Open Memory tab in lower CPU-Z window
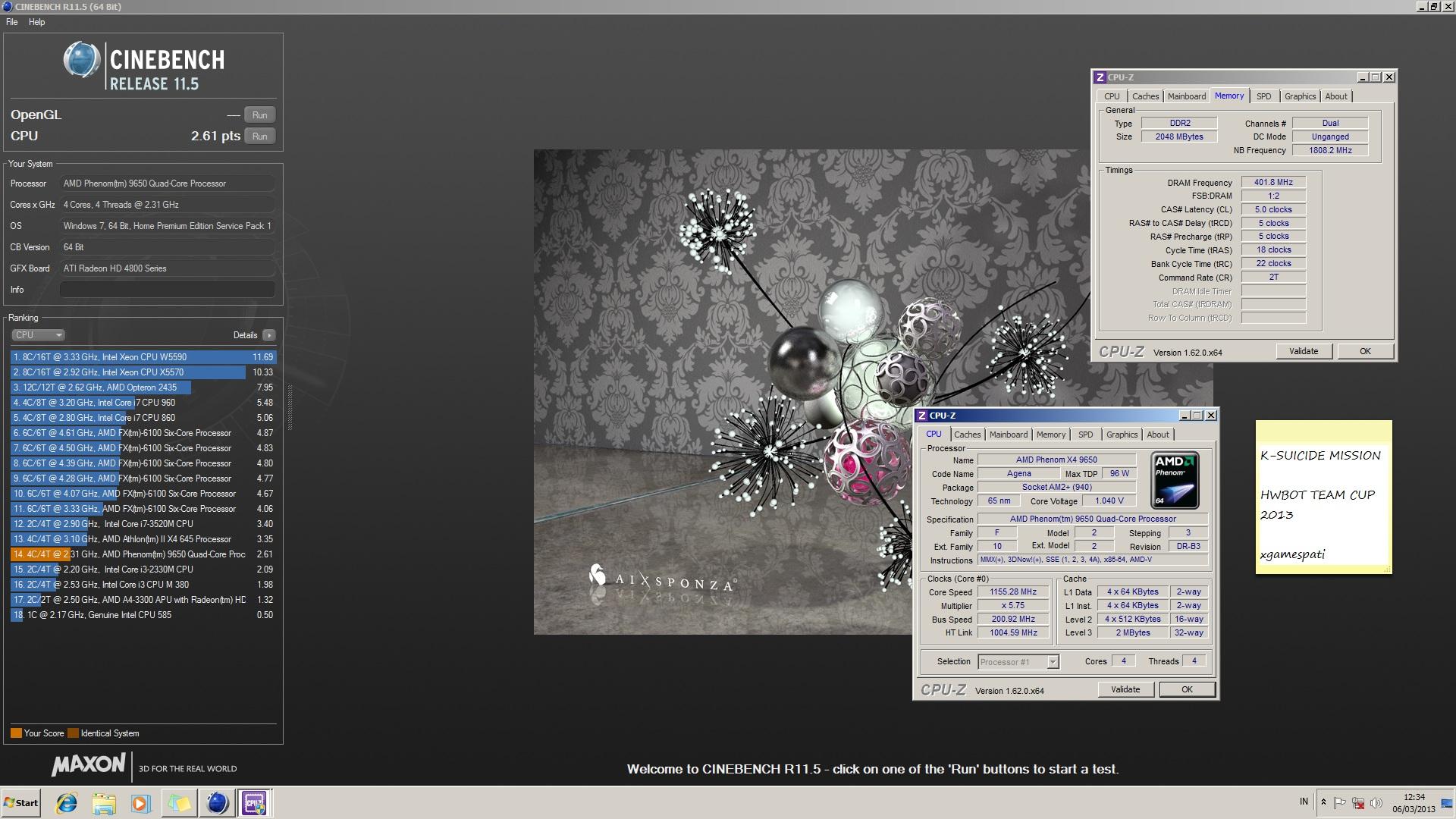Viewport: 1456px width, 819px height. click(x=1051, y=435)
